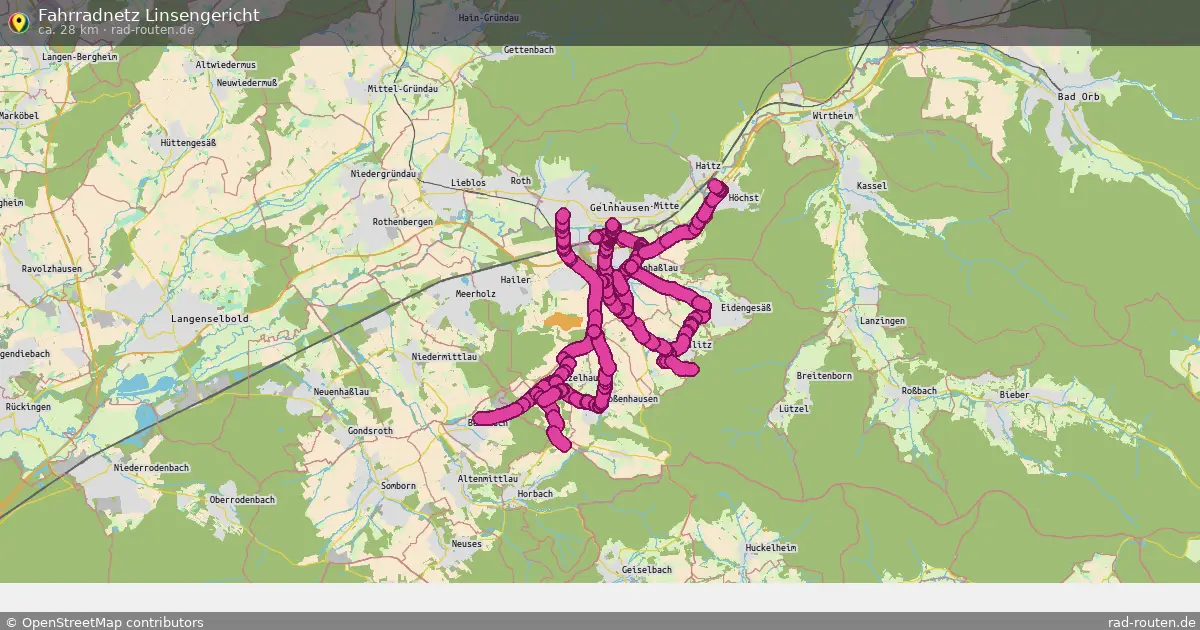The width and height of the screenshot is (1200, 630).
Task: Click the Altenmittlau place label
Action: click(487, 480)
